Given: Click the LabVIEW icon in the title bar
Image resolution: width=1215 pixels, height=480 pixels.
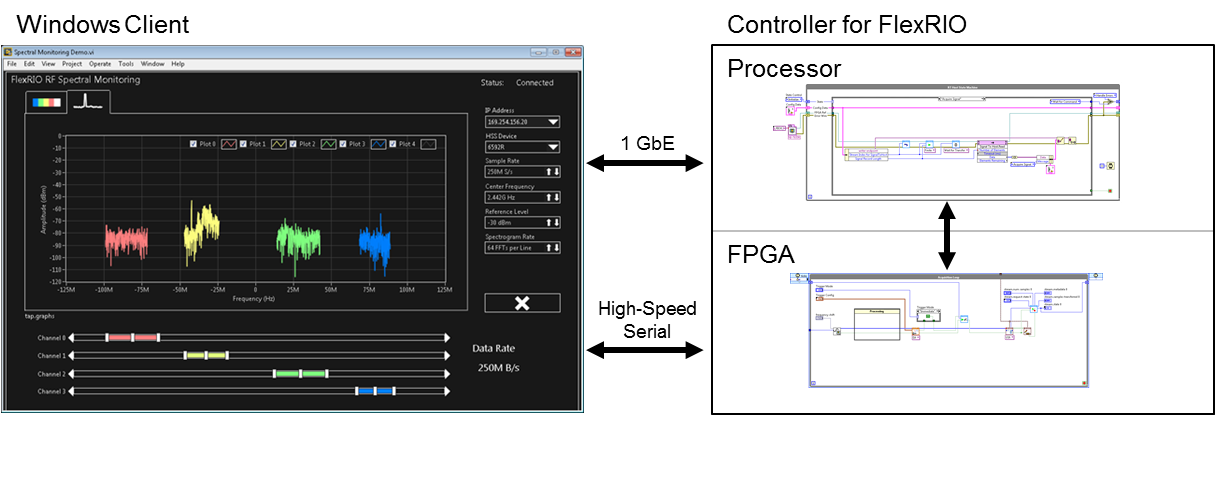Looking at the screenshot, I should [x=8, y=50].
